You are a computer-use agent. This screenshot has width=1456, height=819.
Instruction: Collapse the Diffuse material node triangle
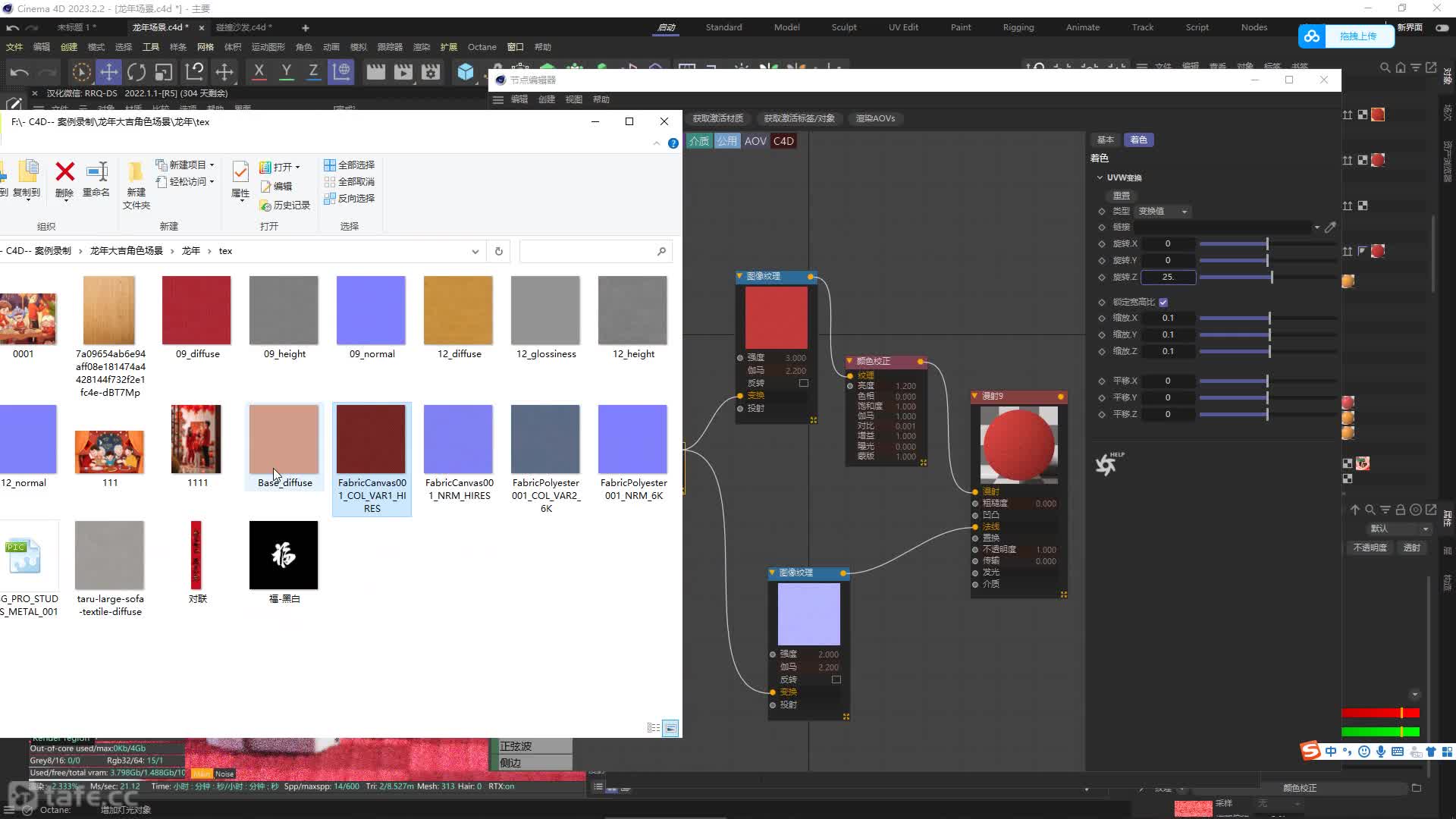975,396
